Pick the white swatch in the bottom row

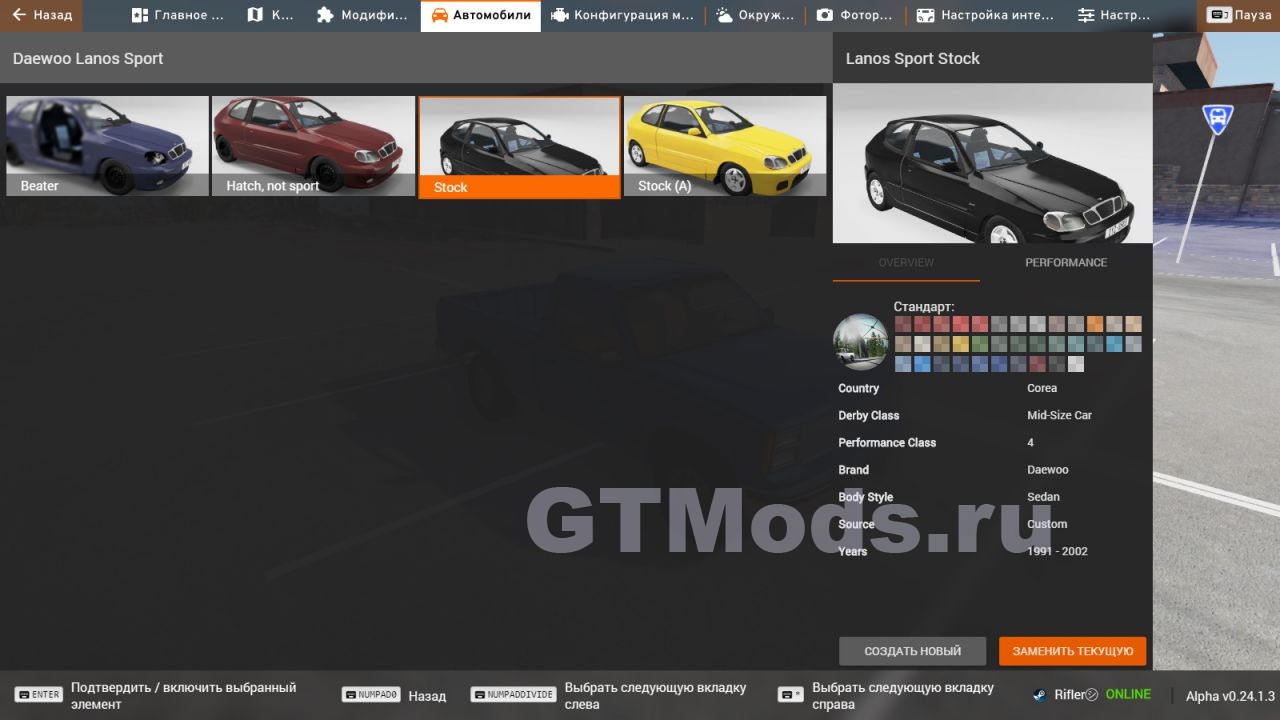pos(1076,364)
